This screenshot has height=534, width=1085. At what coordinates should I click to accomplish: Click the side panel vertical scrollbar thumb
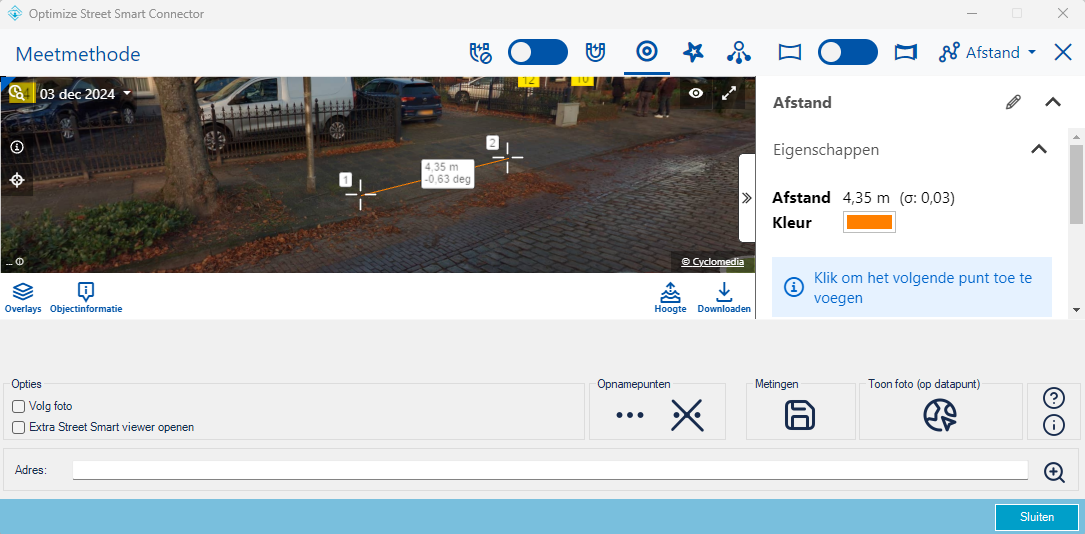pyautogui.click(x=1076, y=183)
